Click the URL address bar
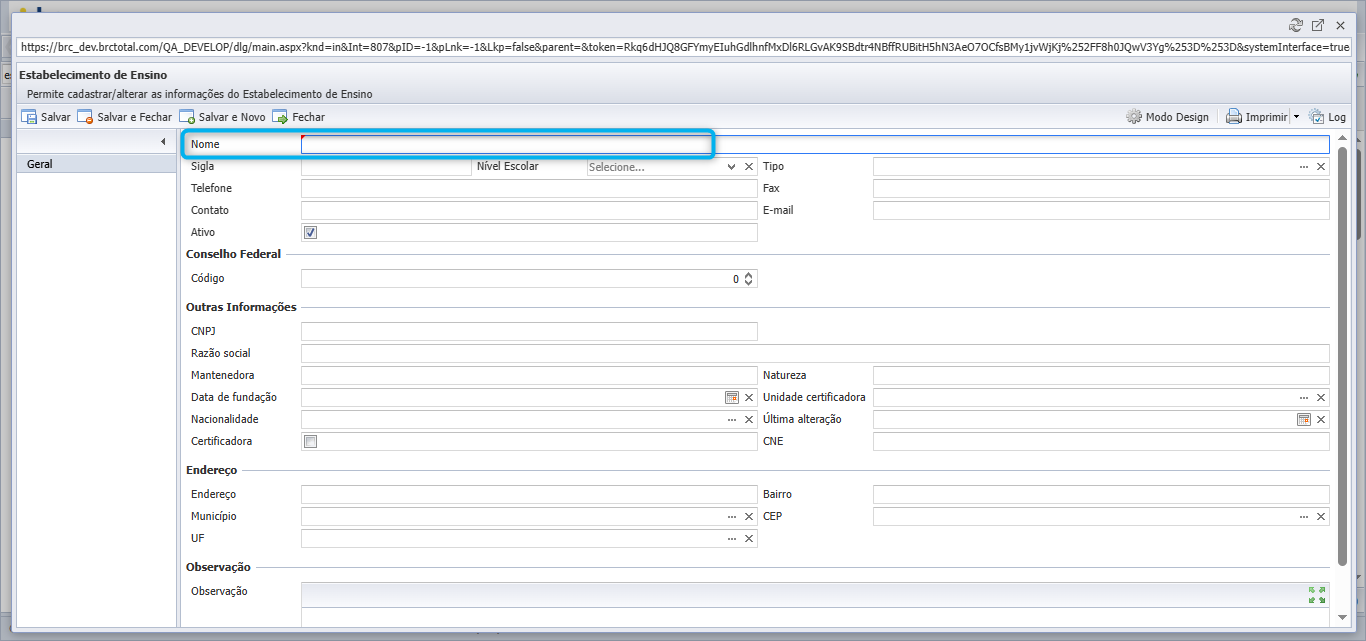Image resolution: width=1366 pixels, height=641 pixels. coord(683,47)
